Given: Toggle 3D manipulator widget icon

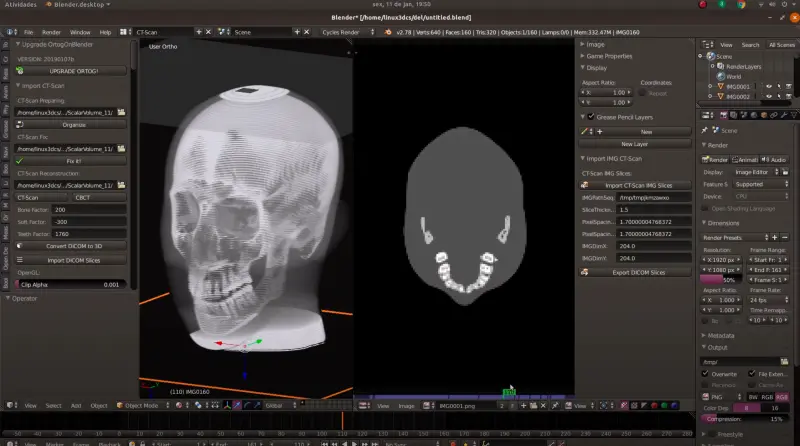Looking at the screenshot, I should [x=227, y=406].
